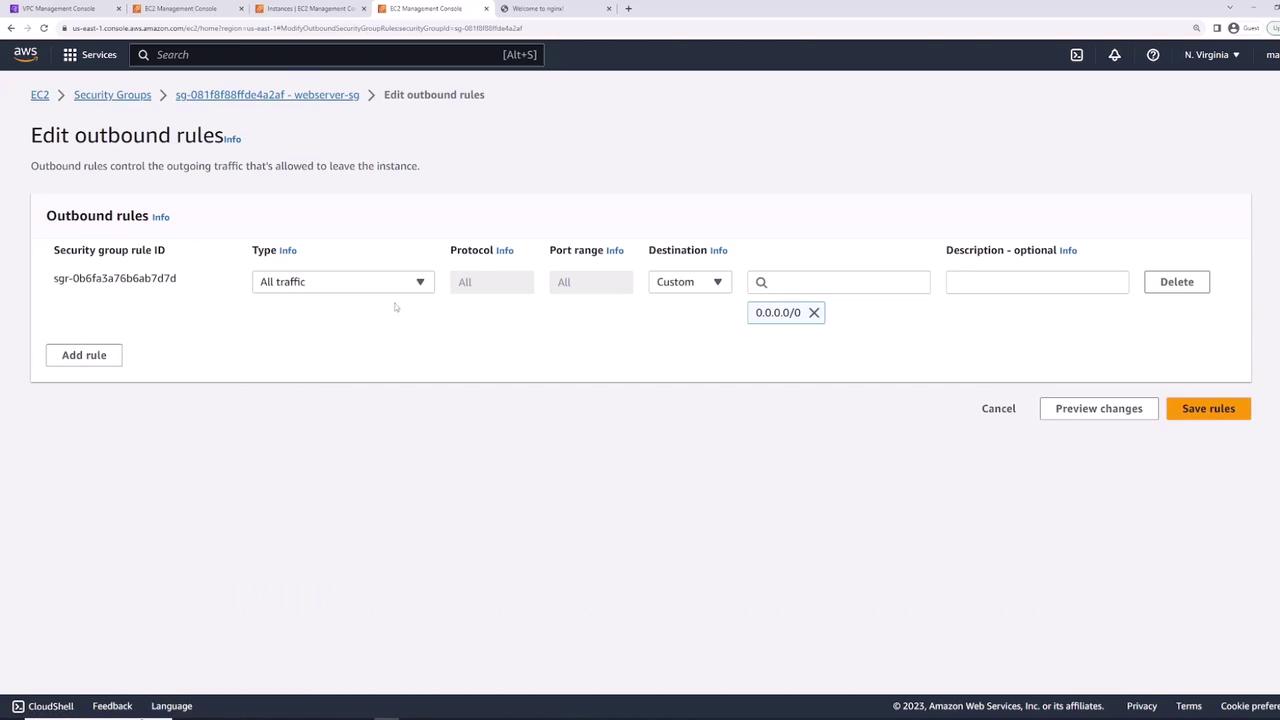Open the Destination Custom dropdown
Viewport: 1280px width, 720px height.
(690, 282)
